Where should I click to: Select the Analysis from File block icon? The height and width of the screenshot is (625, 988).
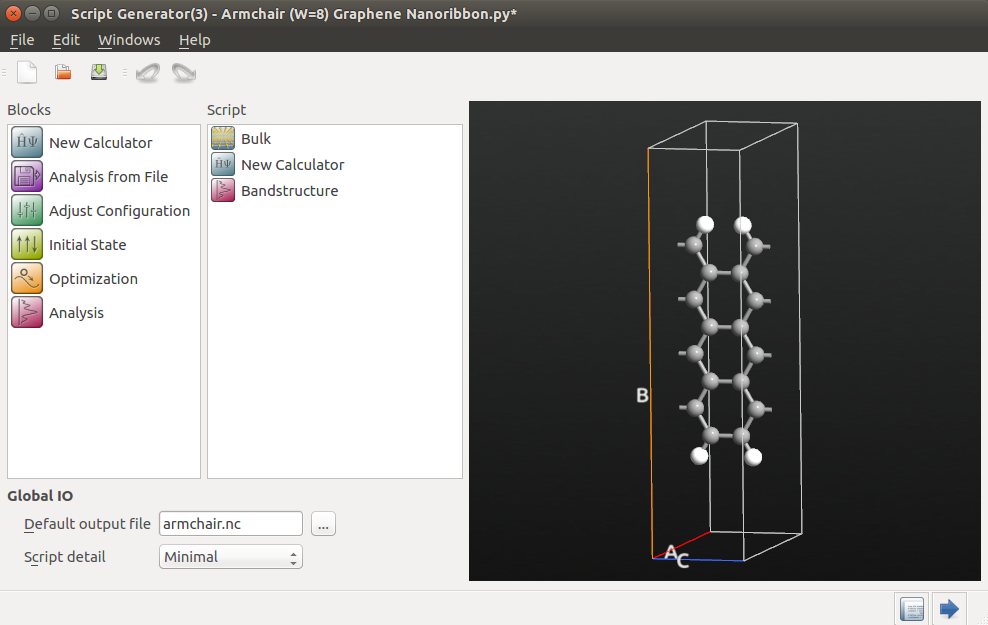pyautogui.click(x=26, y=176)
